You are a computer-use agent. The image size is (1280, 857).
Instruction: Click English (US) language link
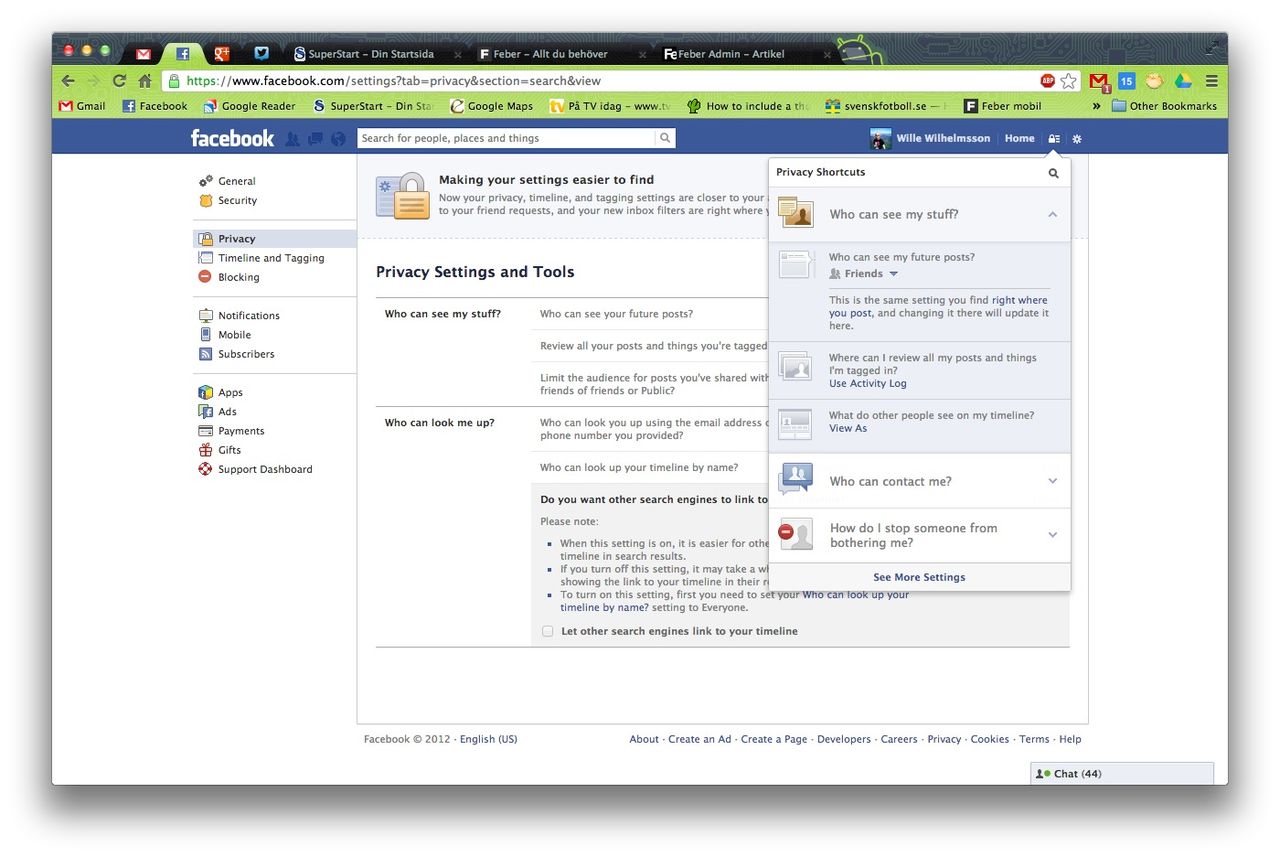[488, 739]
